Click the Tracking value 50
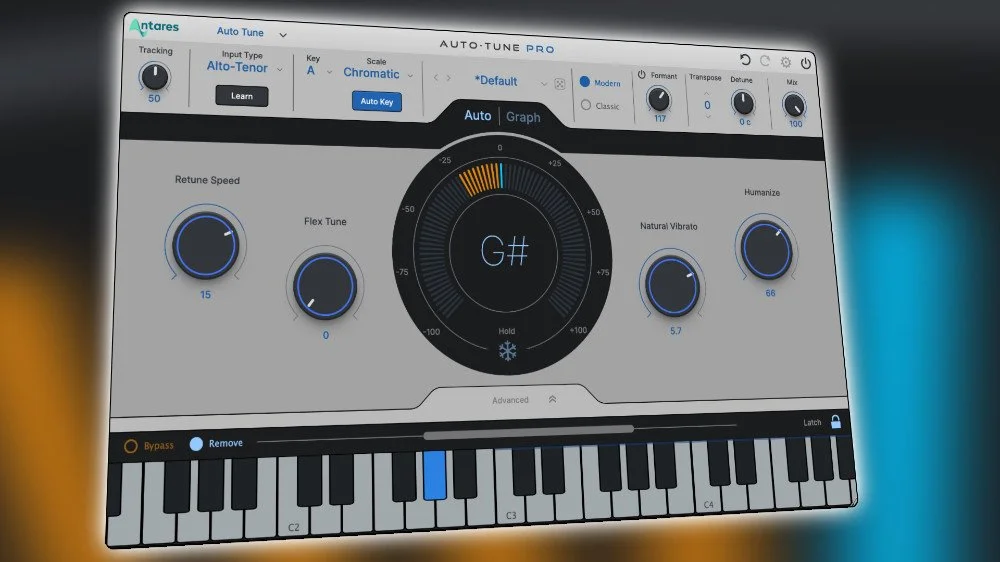The image size is (1000, 562). click(154, 98)
